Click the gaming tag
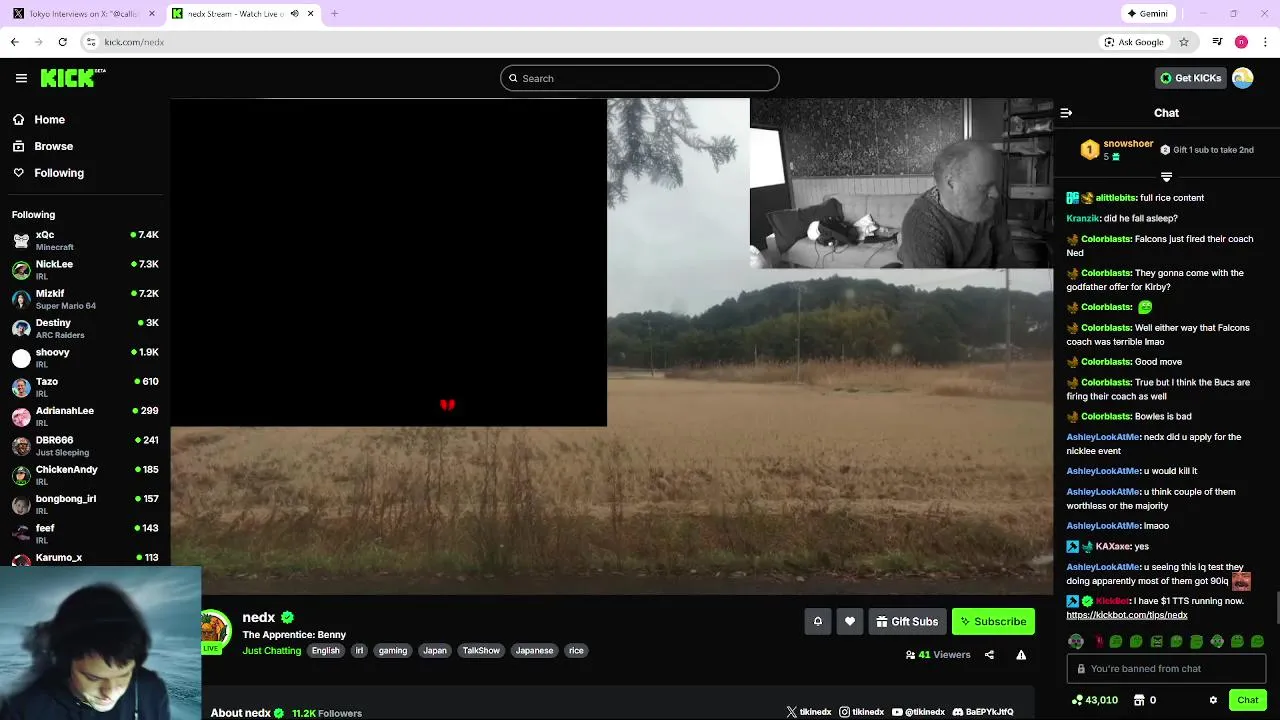The image size is (1280, 720). click(393, 651)
